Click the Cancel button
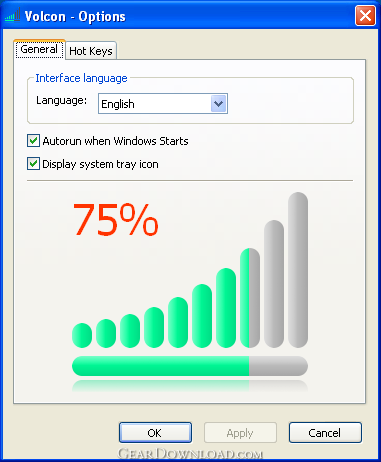 [325, 433]
